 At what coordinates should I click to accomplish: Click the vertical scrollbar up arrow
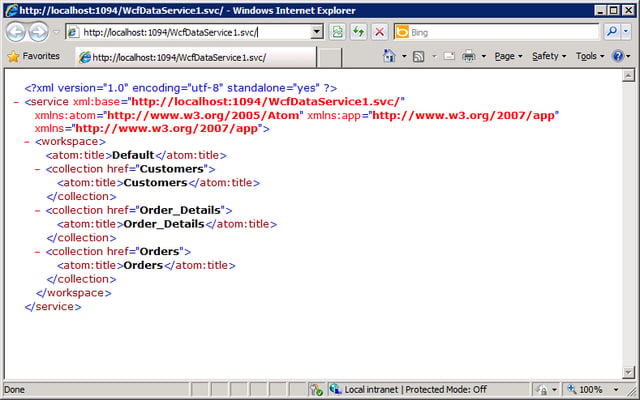[x=628, y=76]
